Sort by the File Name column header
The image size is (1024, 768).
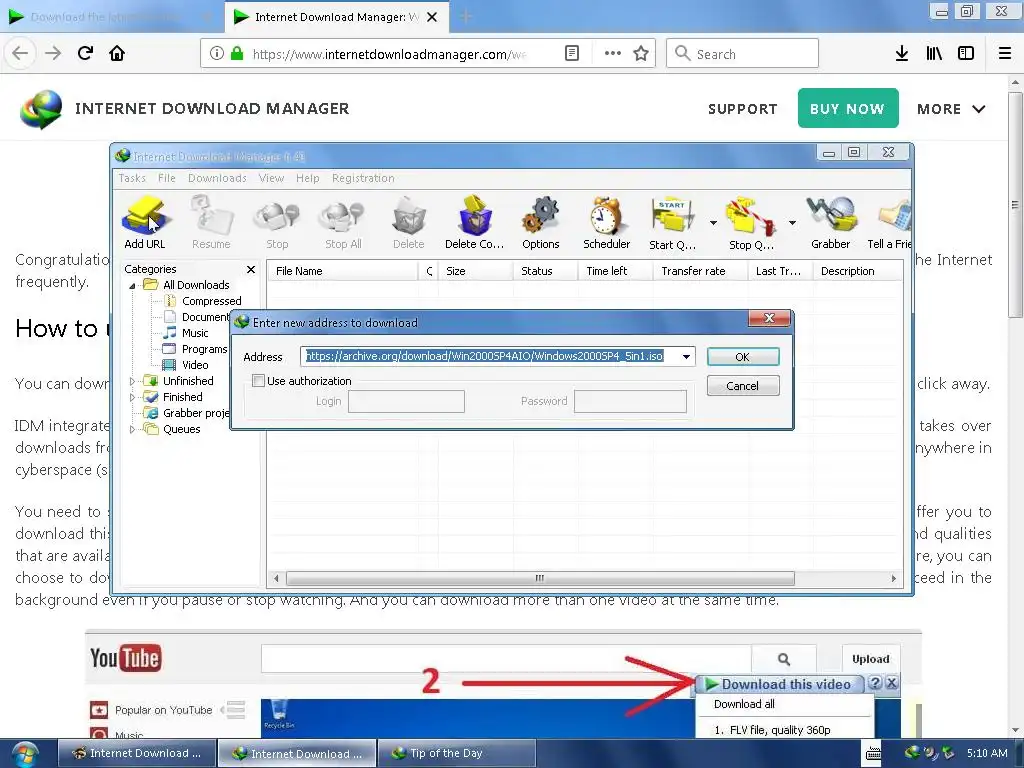343,271
